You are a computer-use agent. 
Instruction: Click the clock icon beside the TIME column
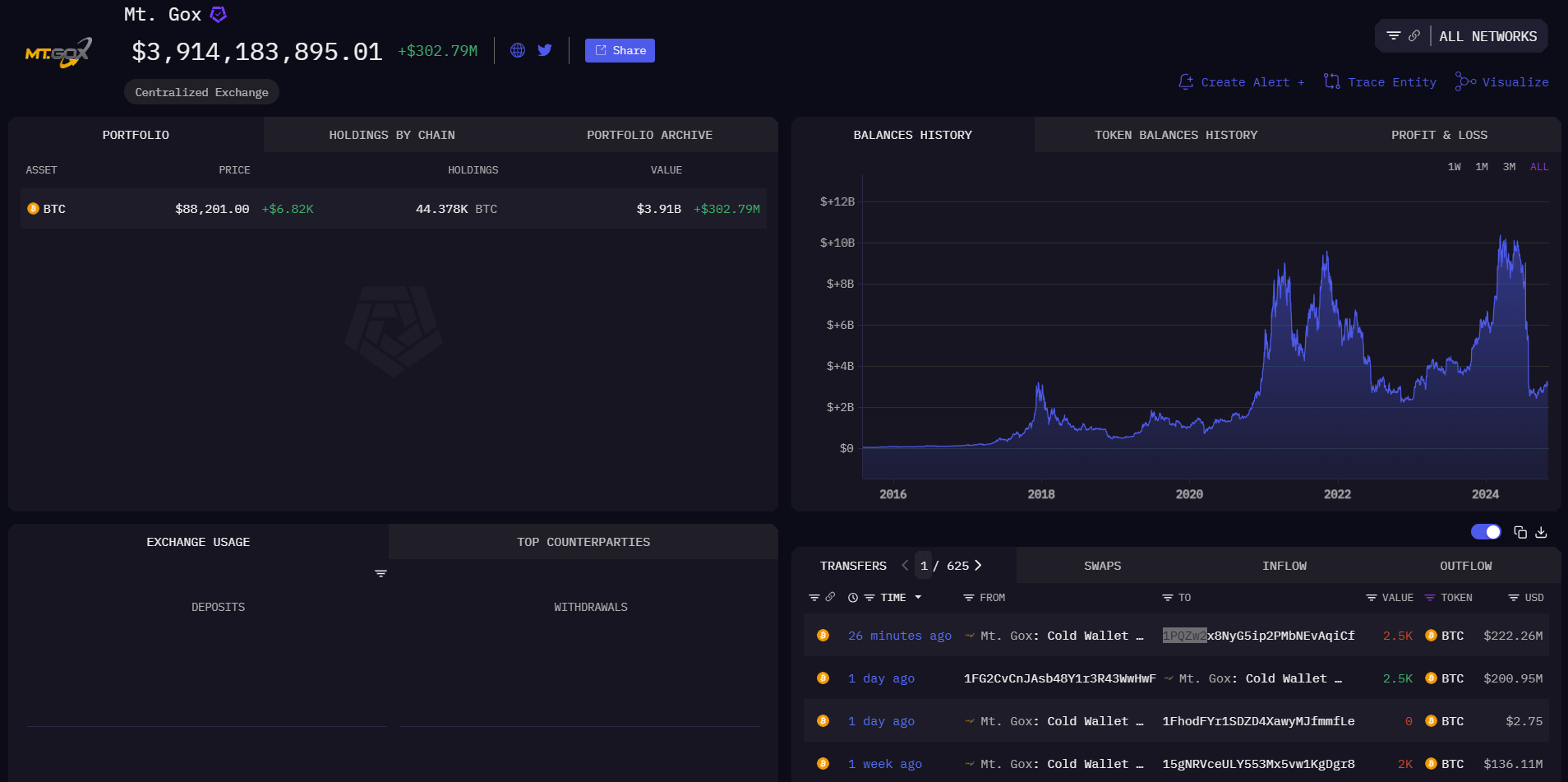point(853,598)
